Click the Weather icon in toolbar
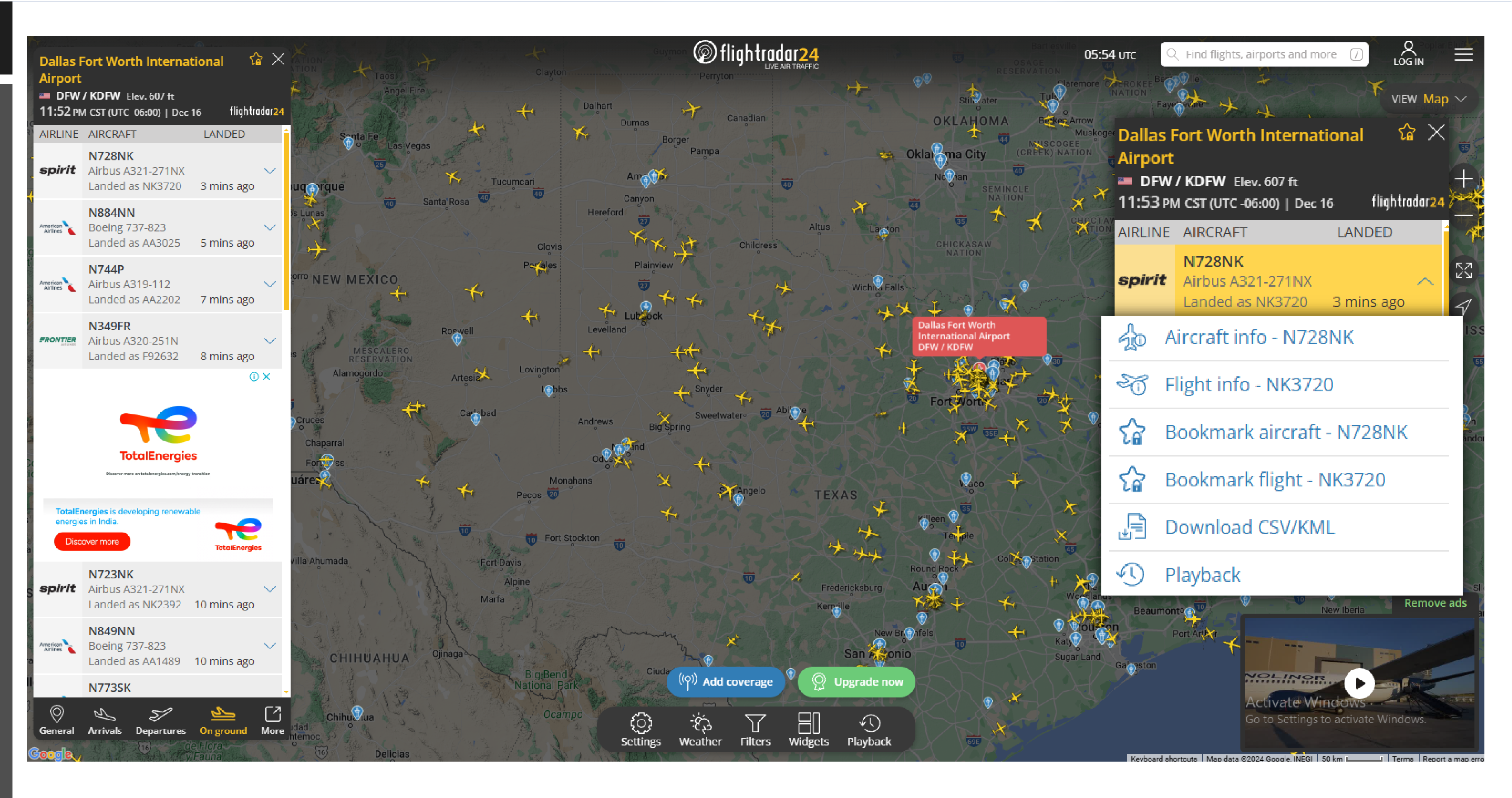 coord(698,724)
